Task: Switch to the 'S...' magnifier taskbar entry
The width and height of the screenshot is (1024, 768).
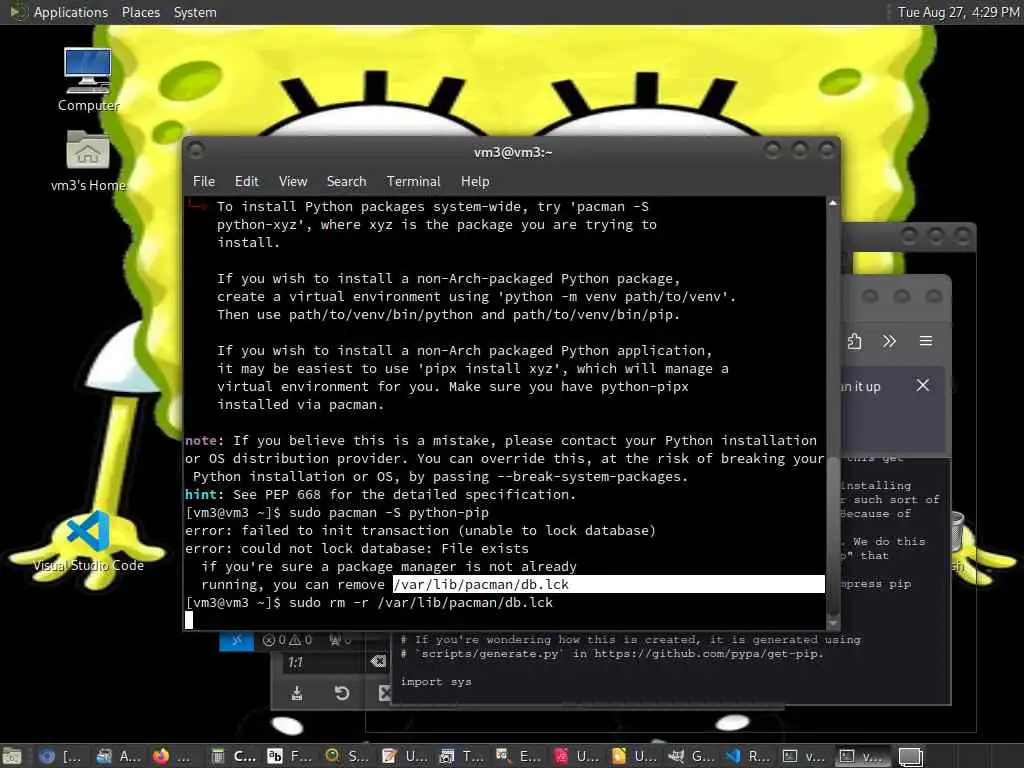Action: pyautogui.click(x=347, y=756)
